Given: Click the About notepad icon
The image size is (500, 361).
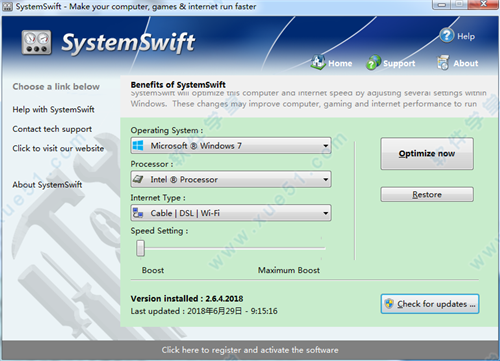Looking at the screenshot, I should 443,62.
